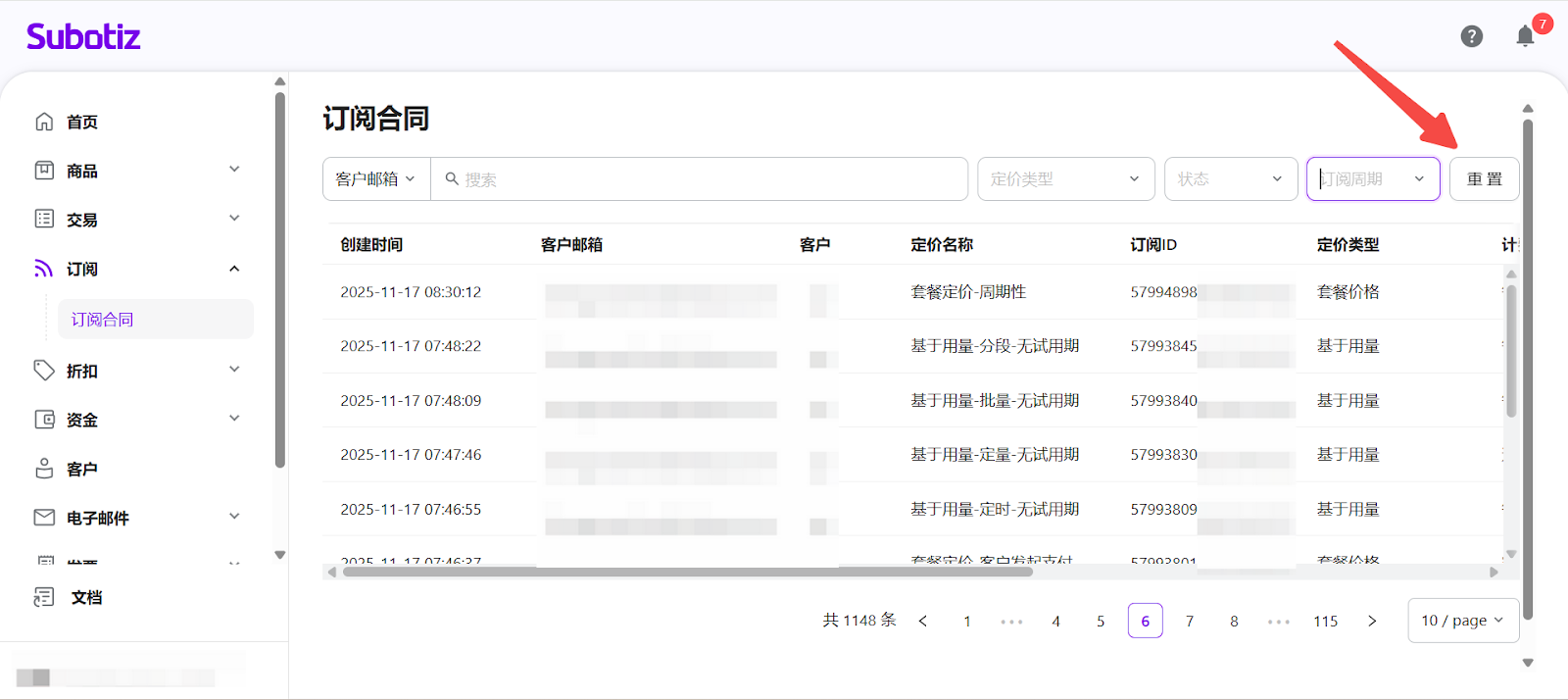Collapse the 订阅 sidebar section chevron
Image resolution: width=1568 pixels, height=700 pixels.
pyautogui.click(x=234, y=269)
